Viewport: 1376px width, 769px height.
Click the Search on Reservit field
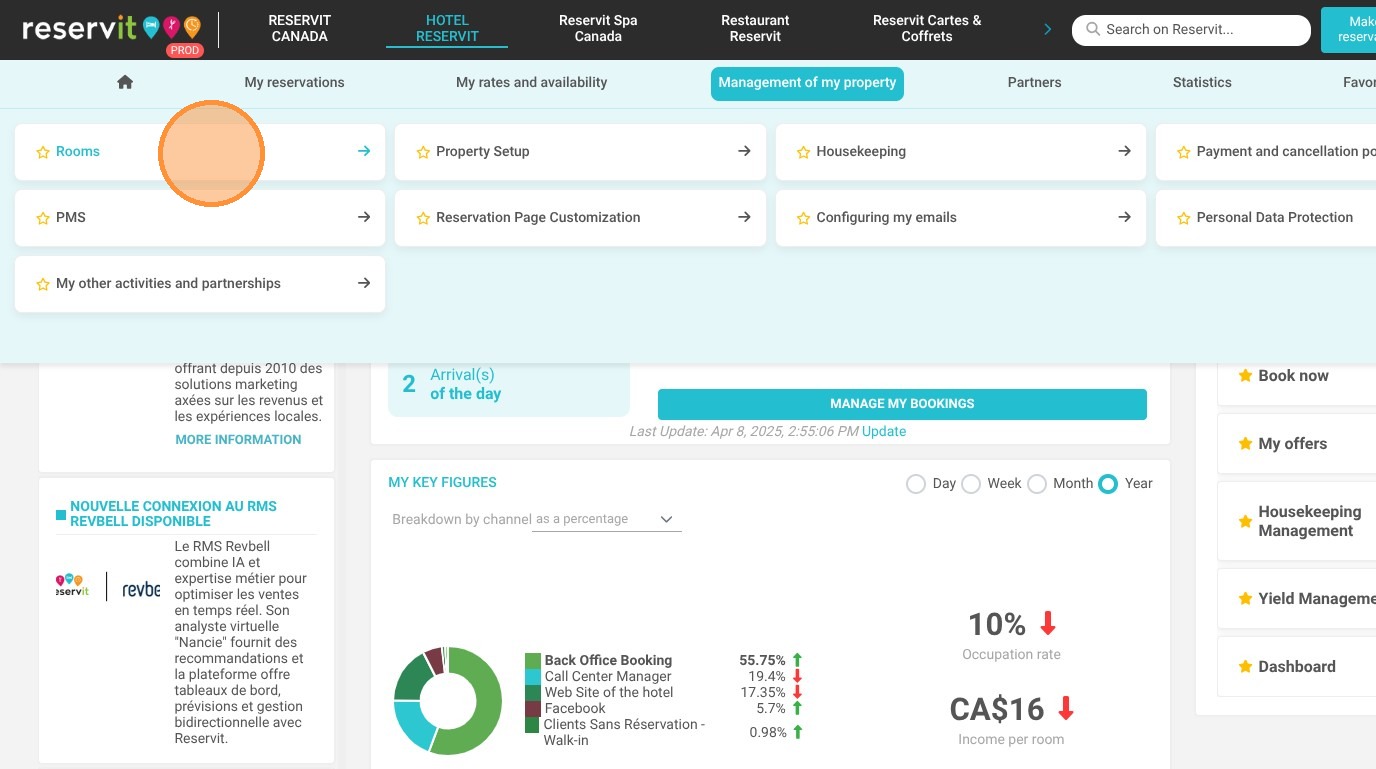[1191, 30]
